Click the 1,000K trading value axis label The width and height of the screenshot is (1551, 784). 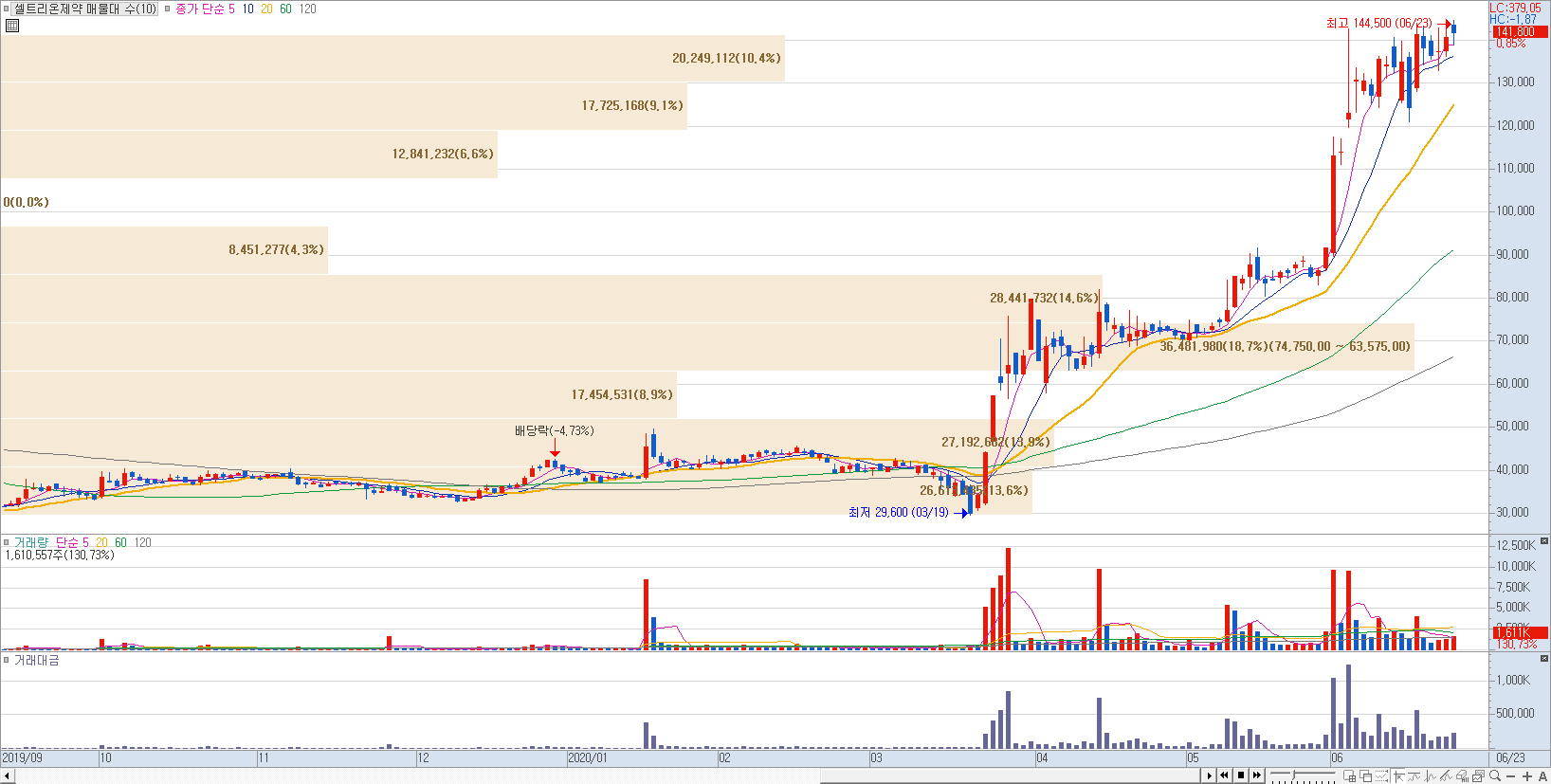click(1513, 680)
